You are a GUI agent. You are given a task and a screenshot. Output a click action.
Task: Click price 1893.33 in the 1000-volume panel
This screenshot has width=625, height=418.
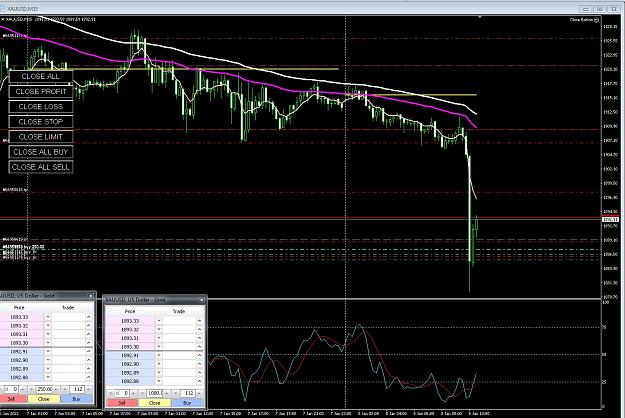tap(130, 321)
